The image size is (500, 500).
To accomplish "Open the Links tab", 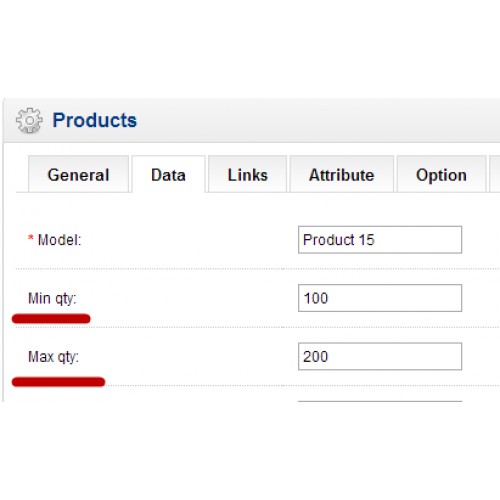I will tap(247, 174).
